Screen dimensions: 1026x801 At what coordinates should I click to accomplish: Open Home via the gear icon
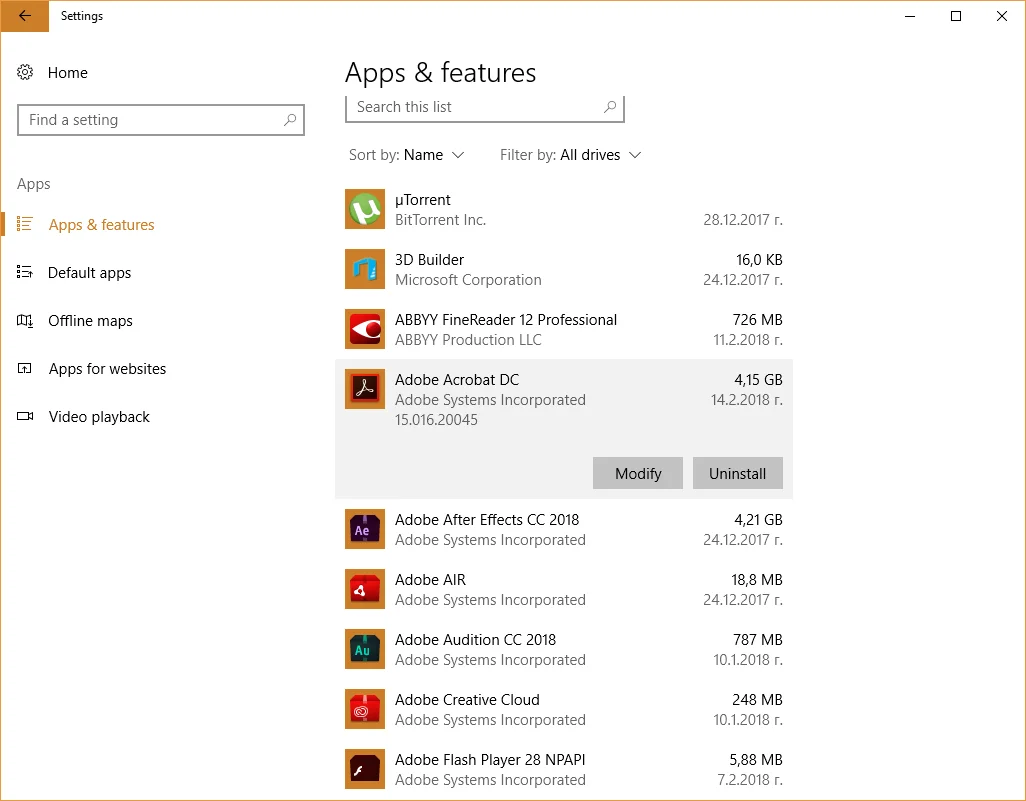pos(25,73)
